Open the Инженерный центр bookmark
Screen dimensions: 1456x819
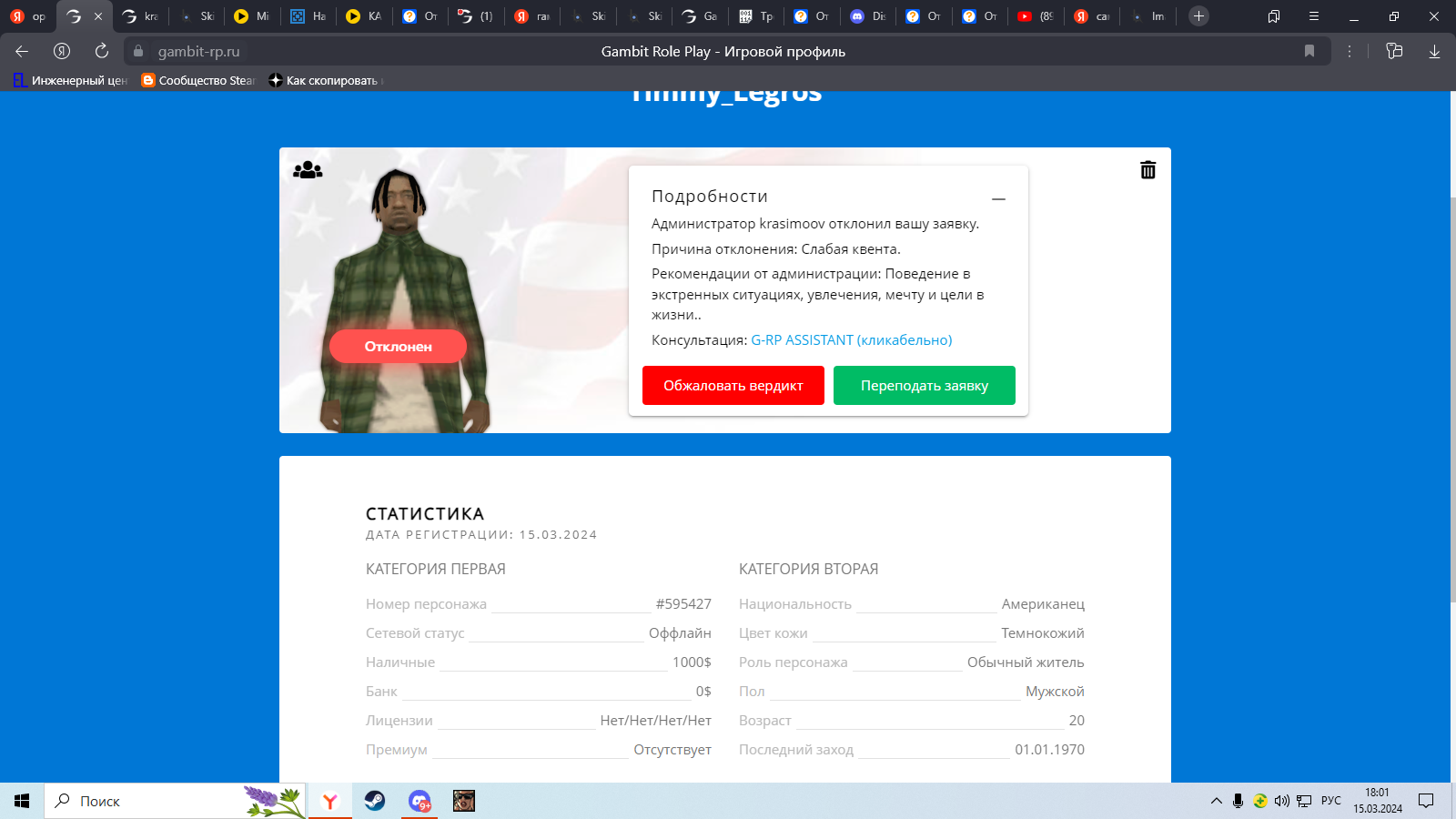71,81
